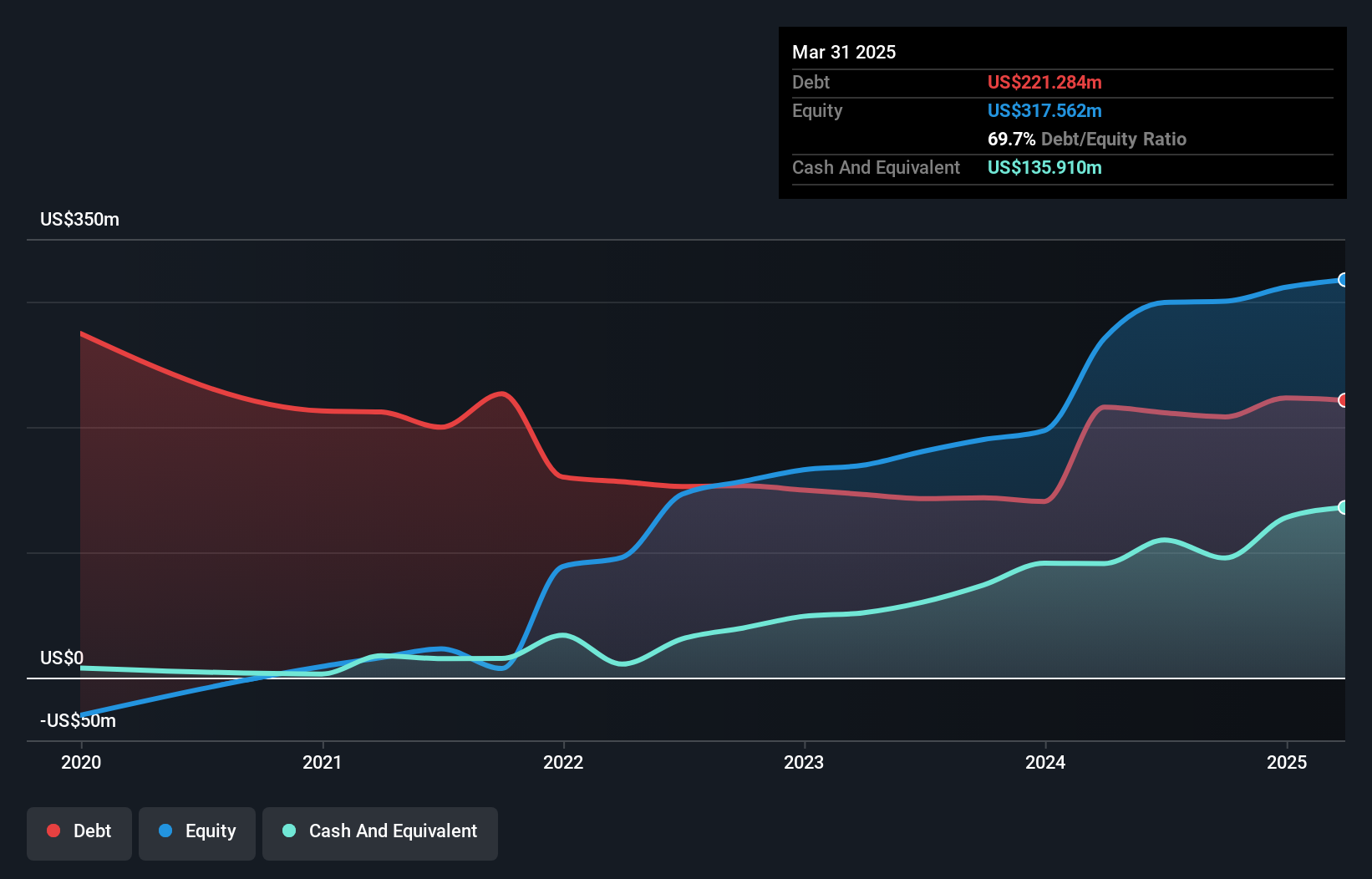Click the US$135.910m cash value

1044,168
